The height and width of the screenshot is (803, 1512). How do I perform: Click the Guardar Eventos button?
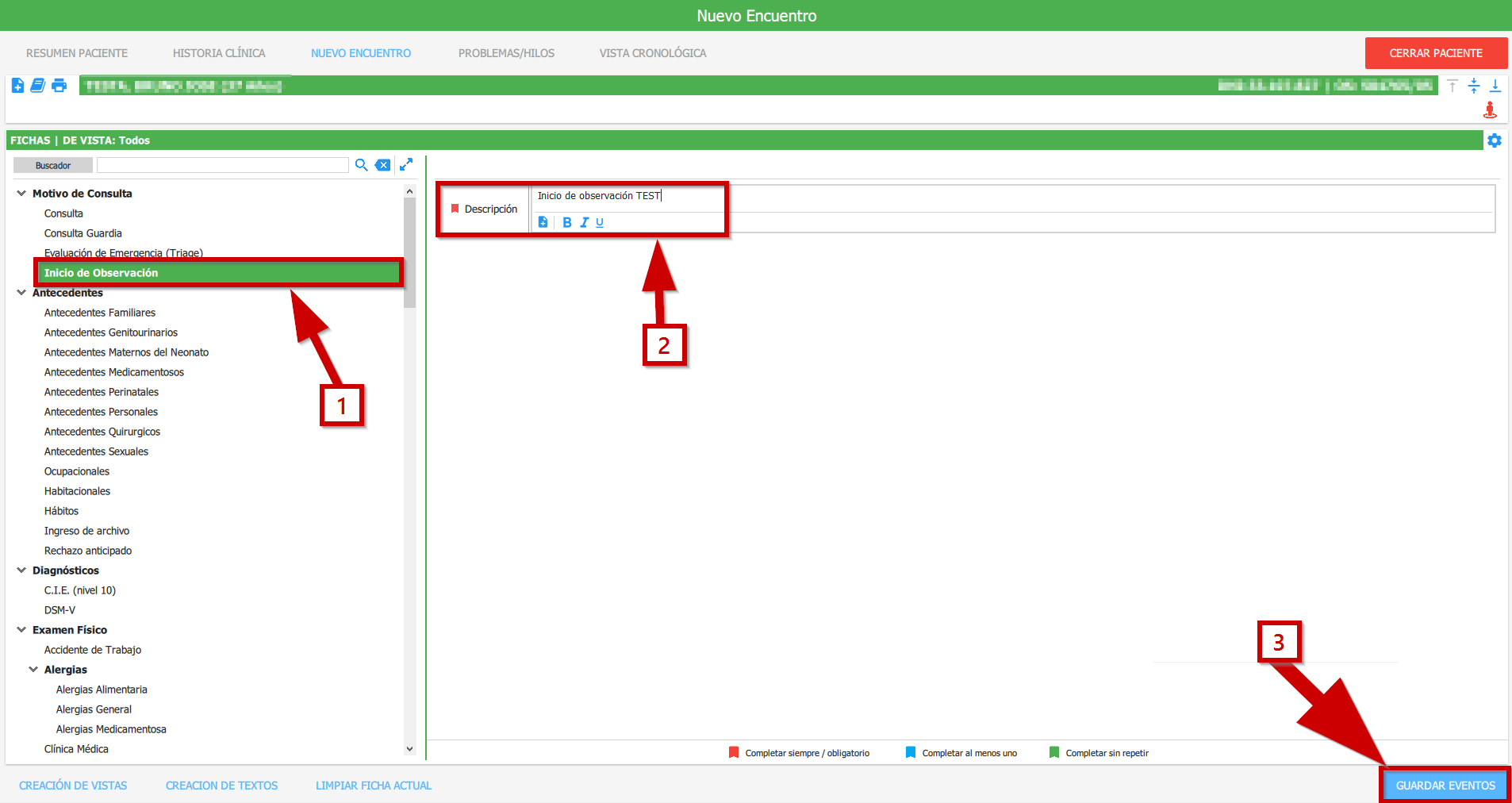pos(1445,786)
